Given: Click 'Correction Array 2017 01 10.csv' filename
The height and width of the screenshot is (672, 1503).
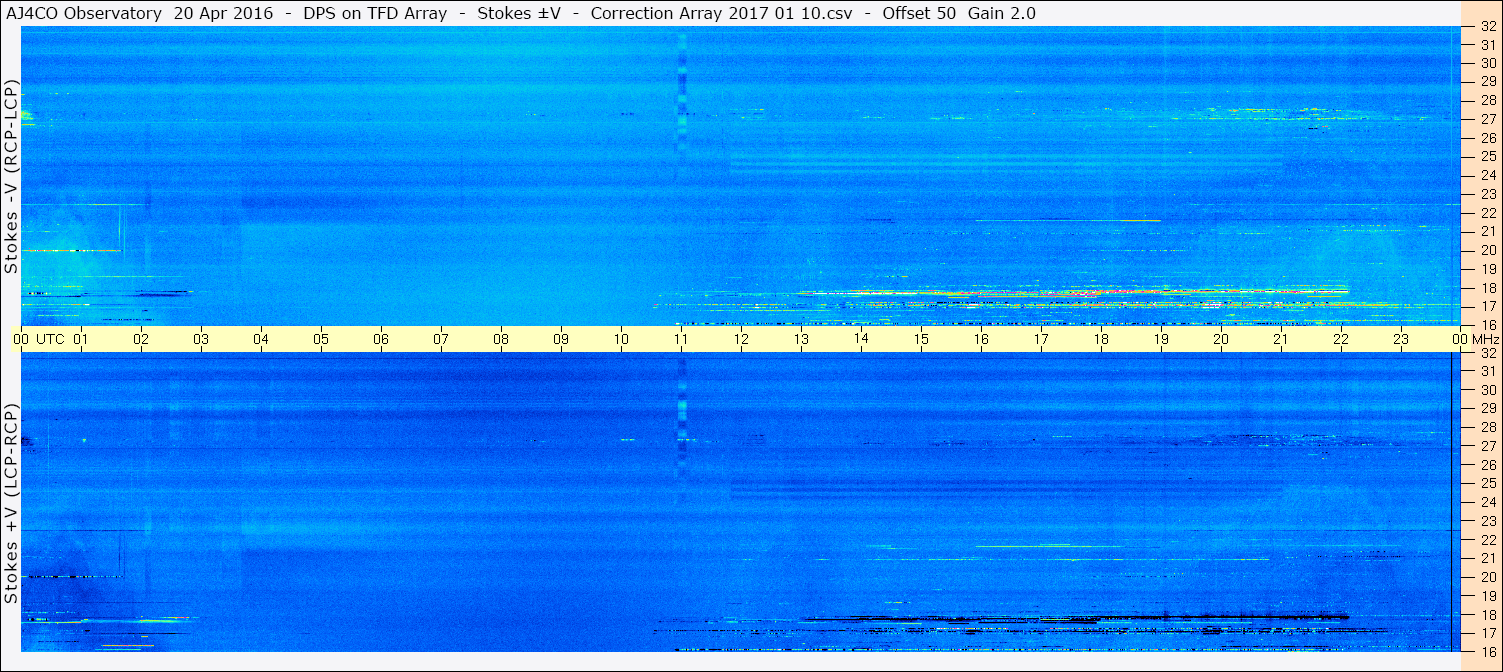Looking at the screenshot, I should click(722, 13).
